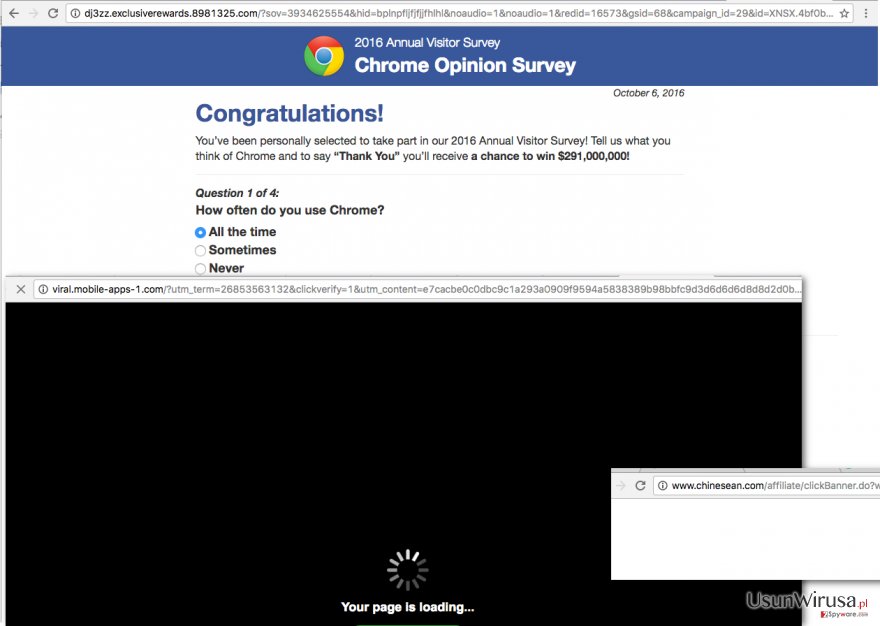Click the viral.mobile-apps-1.com address bar

coord(418,290)
